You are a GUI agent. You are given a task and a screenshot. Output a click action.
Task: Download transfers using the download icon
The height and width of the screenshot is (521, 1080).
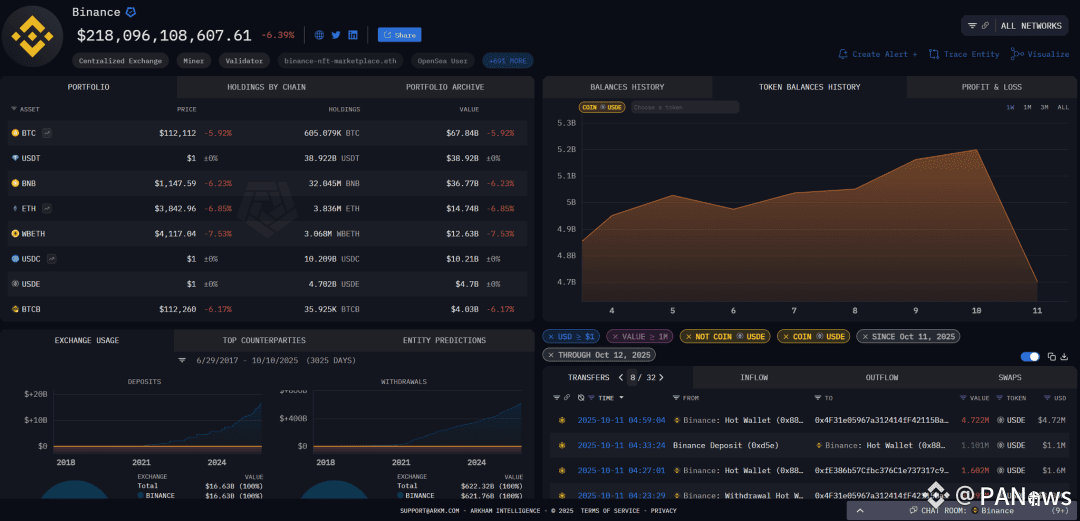click(x=1064, y=356)
